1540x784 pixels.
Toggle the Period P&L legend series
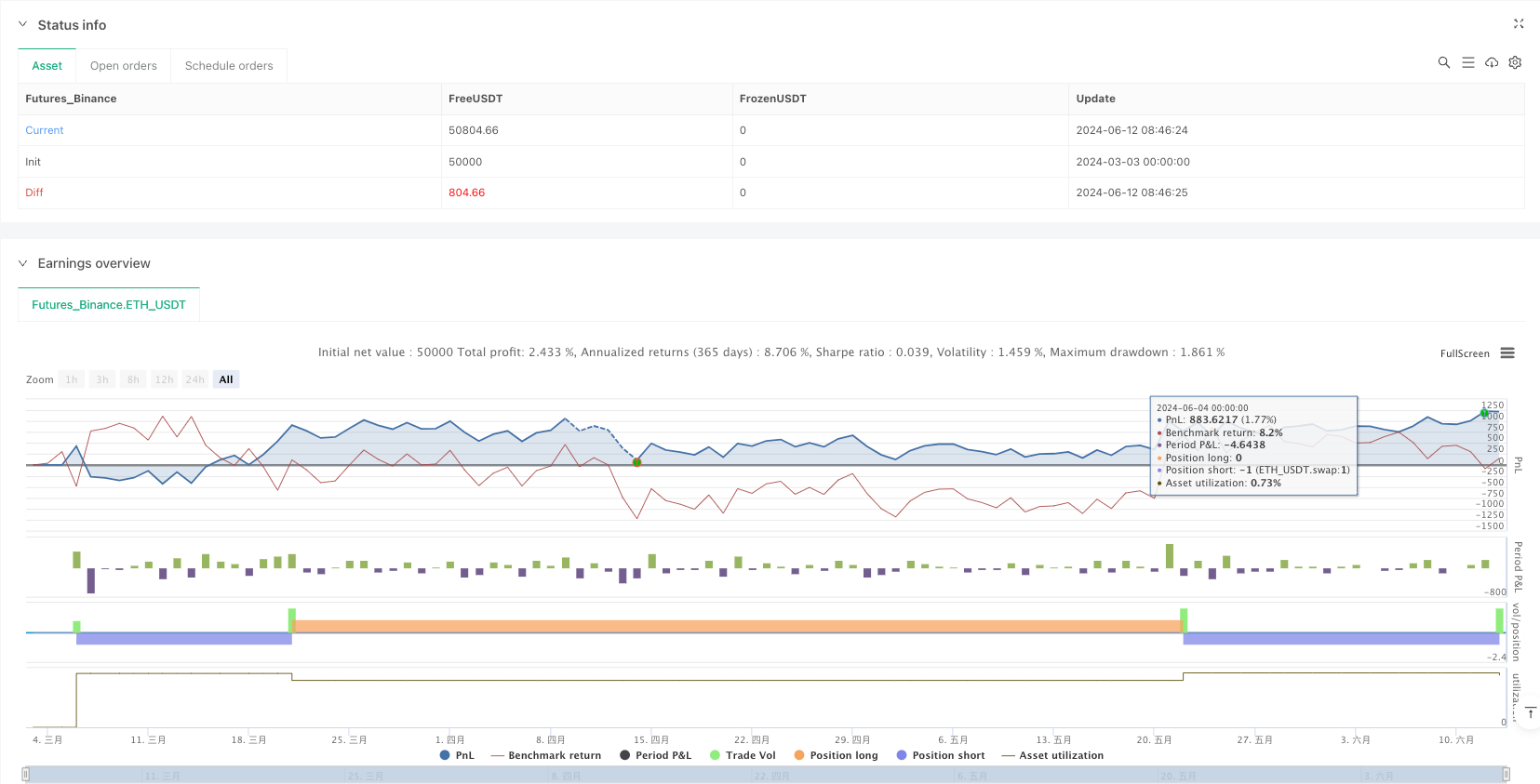point(655,755)
